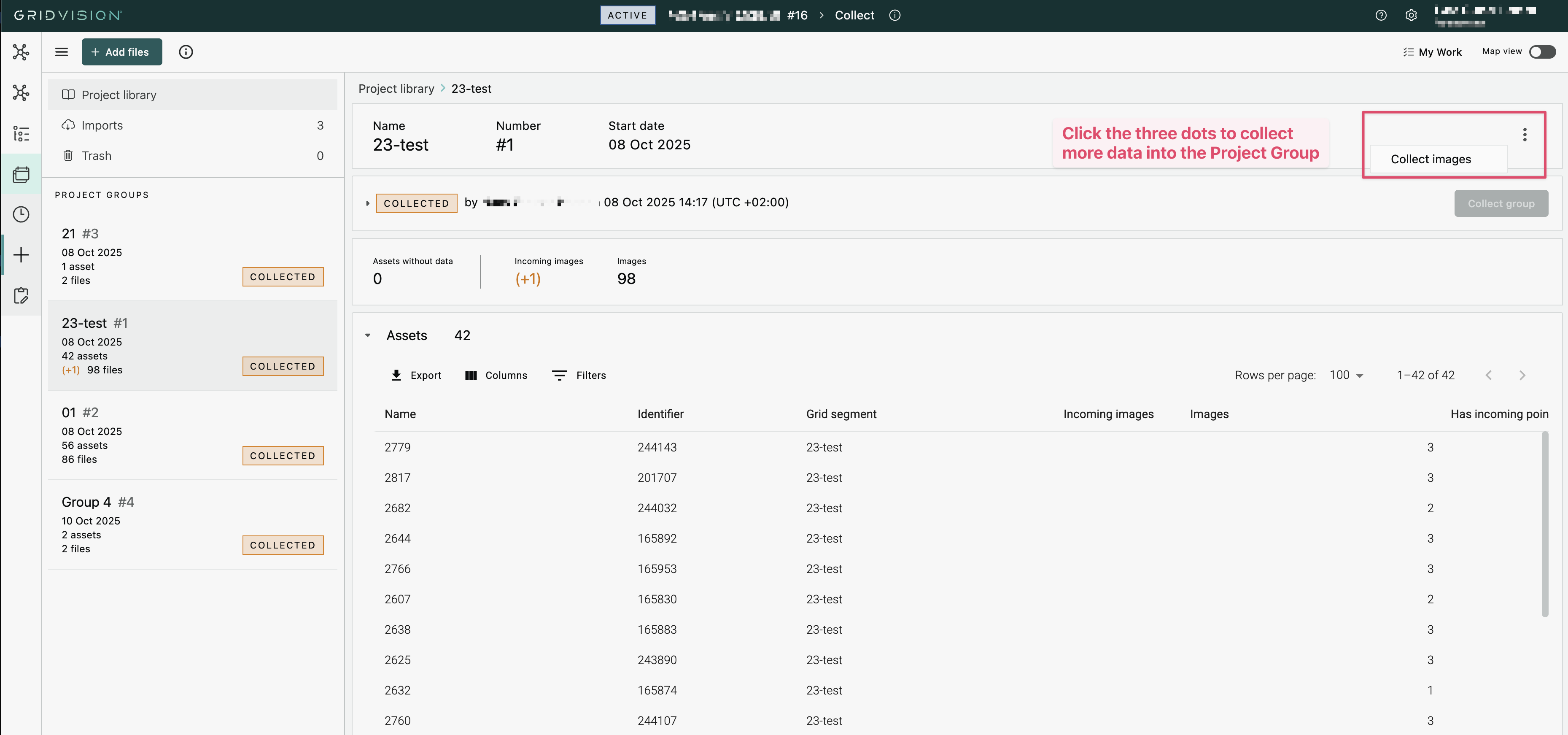Viewport: 1568px width, 735px height.
Task: Open the hierarchy list view from the sidebar
Action: pyautogui.click(x=21, y=133)
